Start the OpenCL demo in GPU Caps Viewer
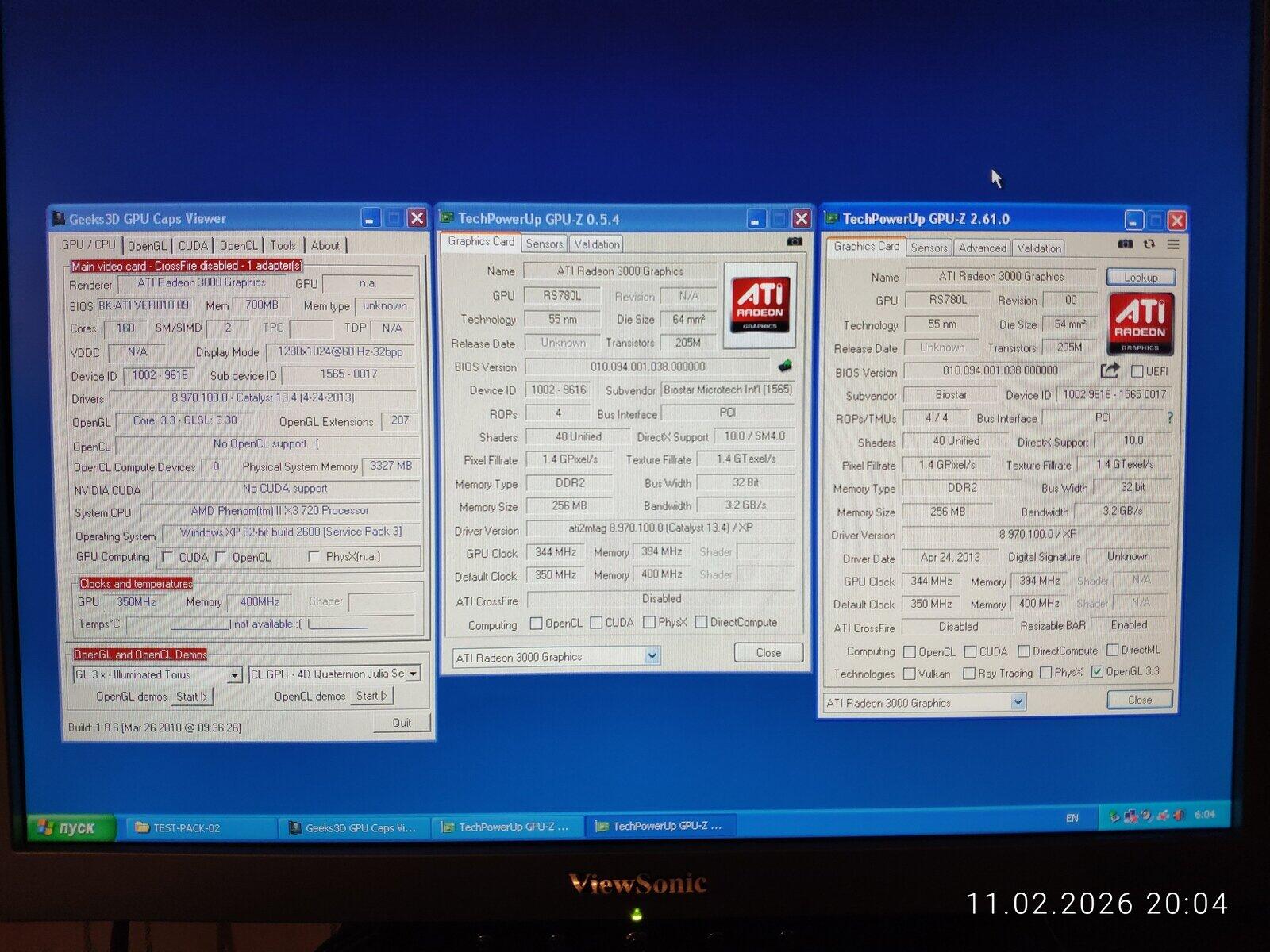The width and height of the screenshot is (1270, 952). [x=371, y=696]
